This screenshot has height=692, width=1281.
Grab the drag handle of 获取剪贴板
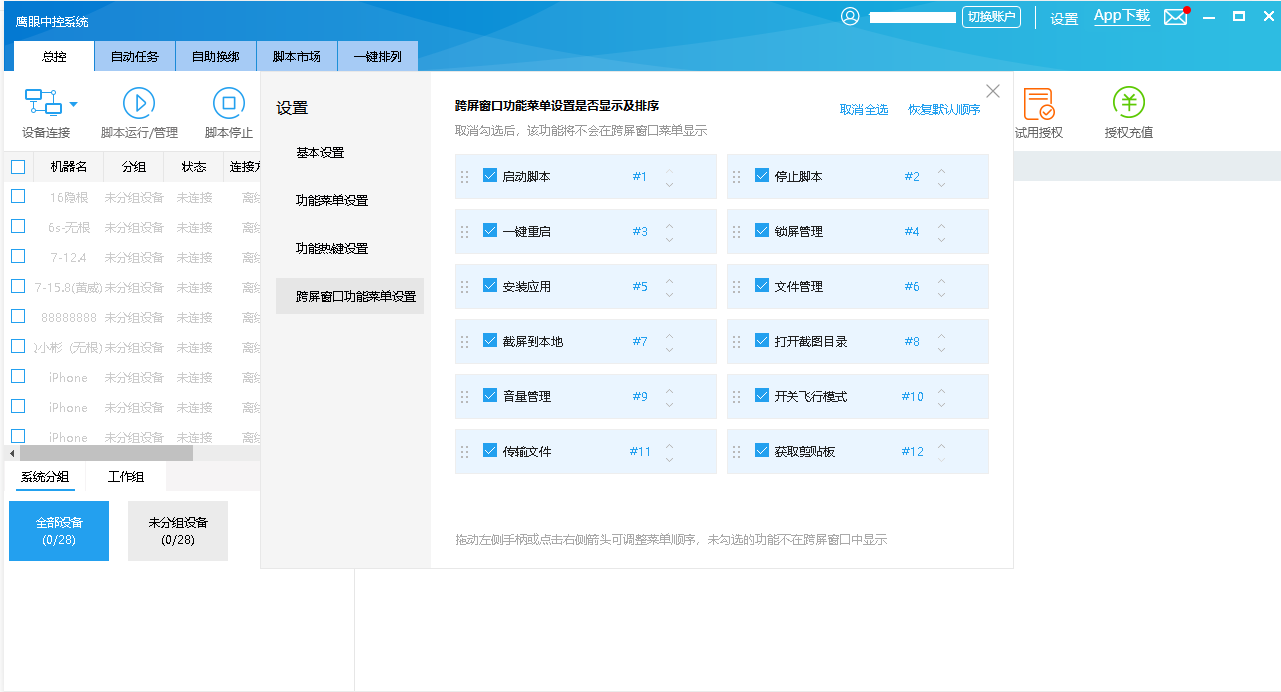click(x=736, y=452)
